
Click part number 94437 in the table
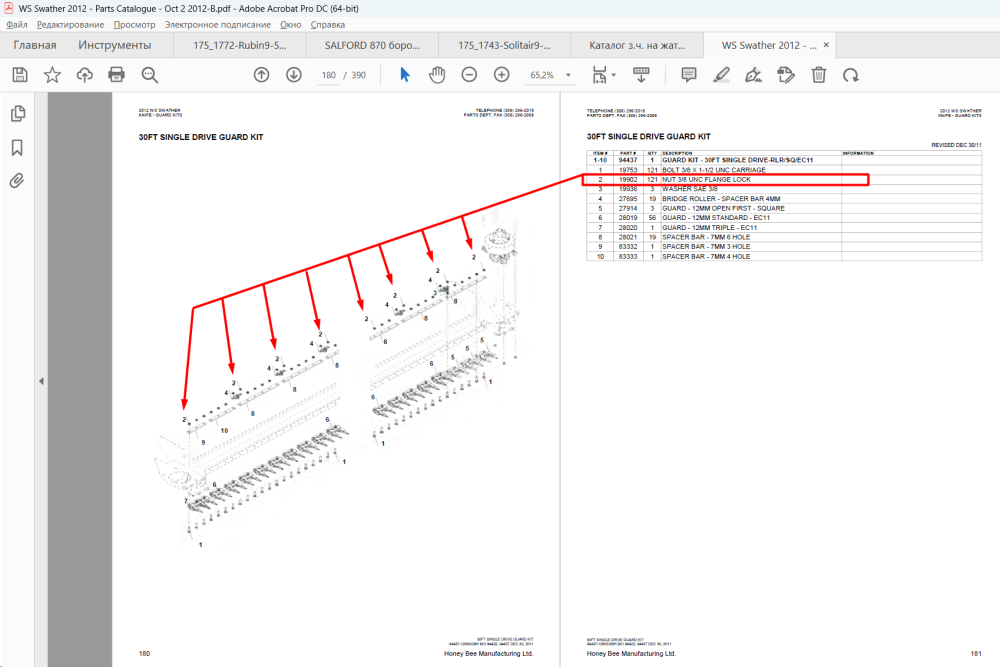point(628,160)
